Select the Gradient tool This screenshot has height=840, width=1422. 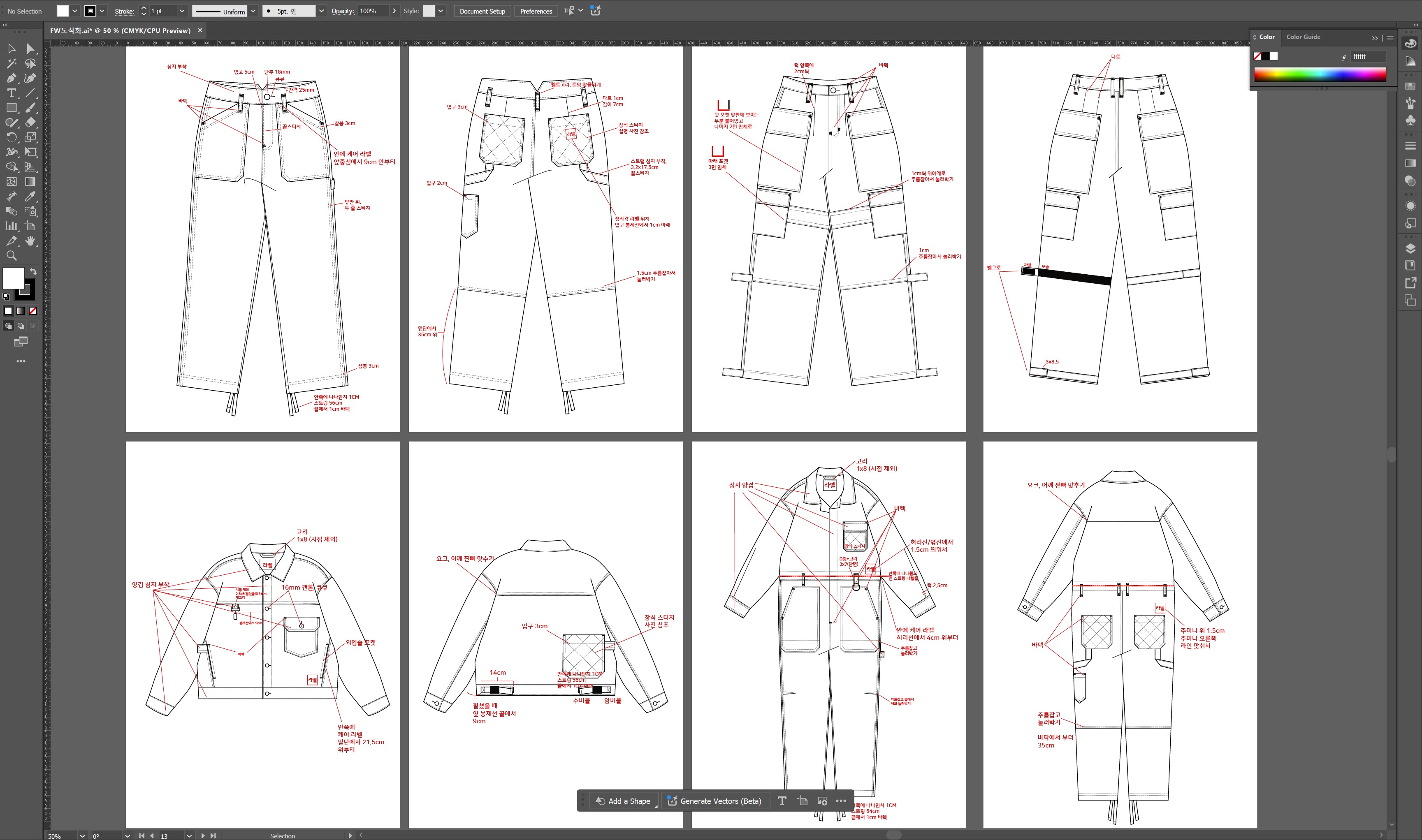[30, 182]
